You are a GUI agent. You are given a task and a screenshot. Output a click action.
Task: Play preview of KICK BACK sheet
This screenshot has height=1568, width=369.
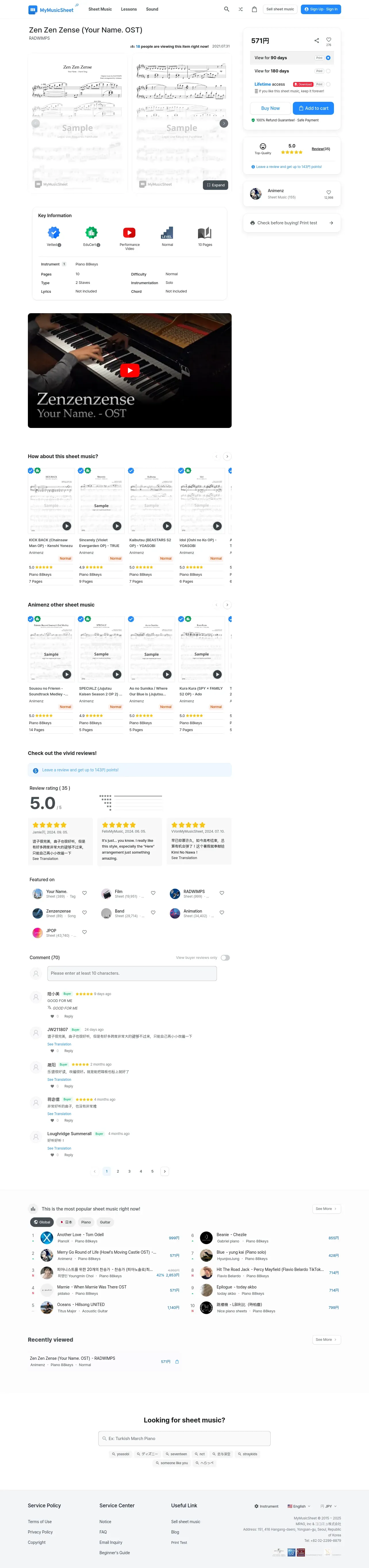pos(67,526)
